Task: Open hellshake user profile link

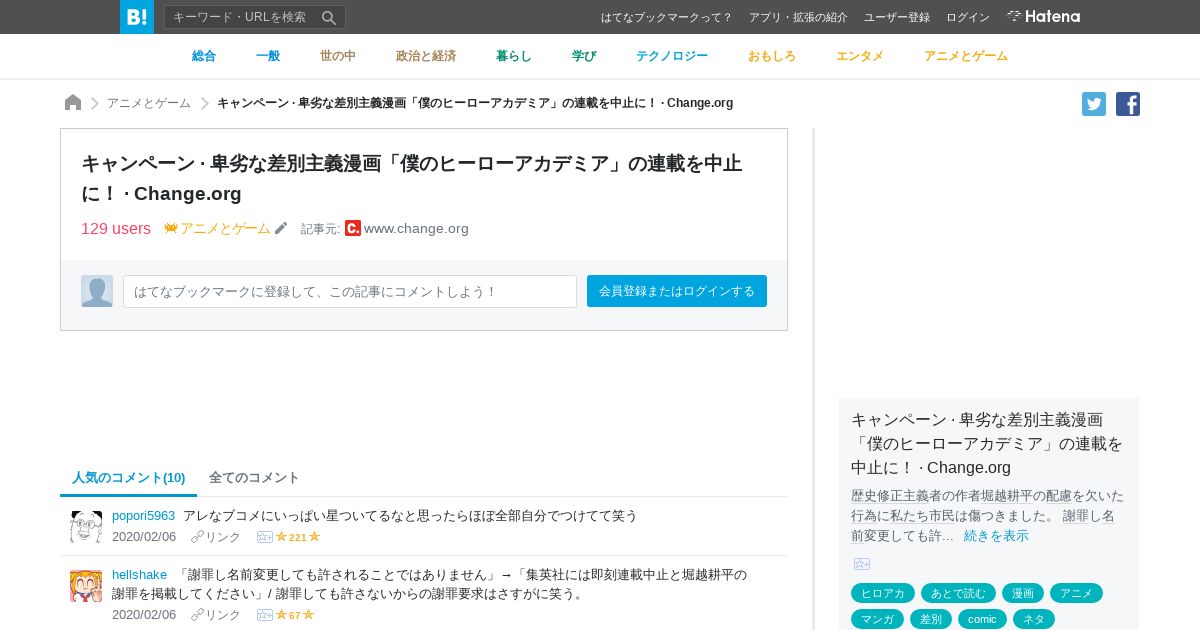Action: (x=140, y=575)
